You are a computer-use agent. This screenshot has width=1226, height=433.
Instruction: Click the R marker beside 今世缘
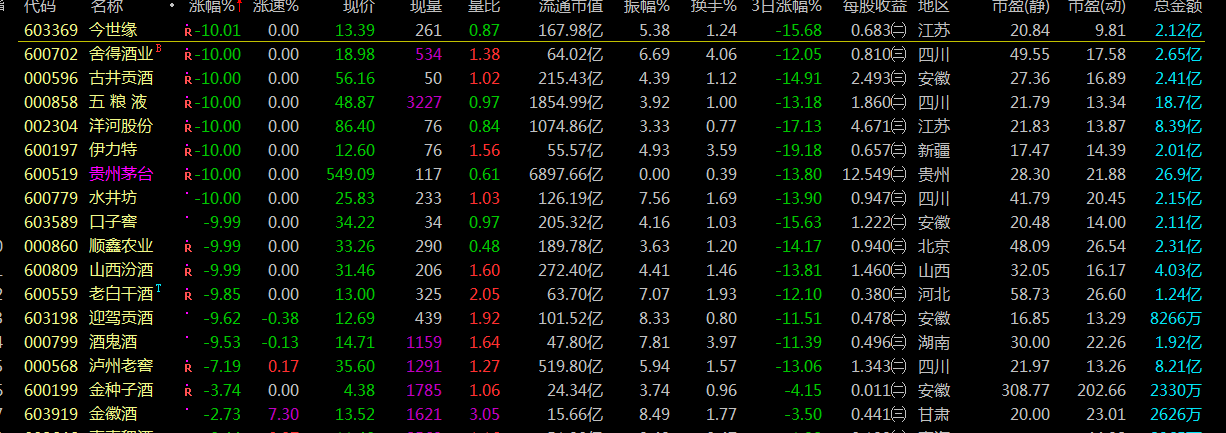tap(188, 31)
